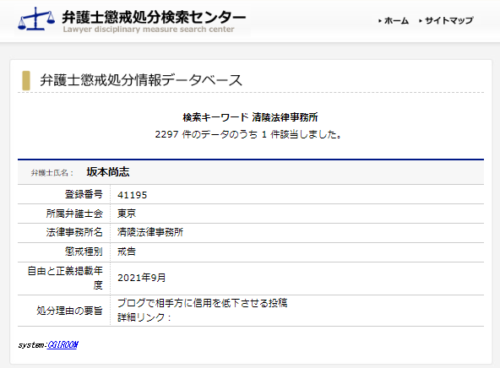Select the heading 弁護士懲戒処分情報データベース
The width and height of the screenshot is (500, 368).
(141, 80)
